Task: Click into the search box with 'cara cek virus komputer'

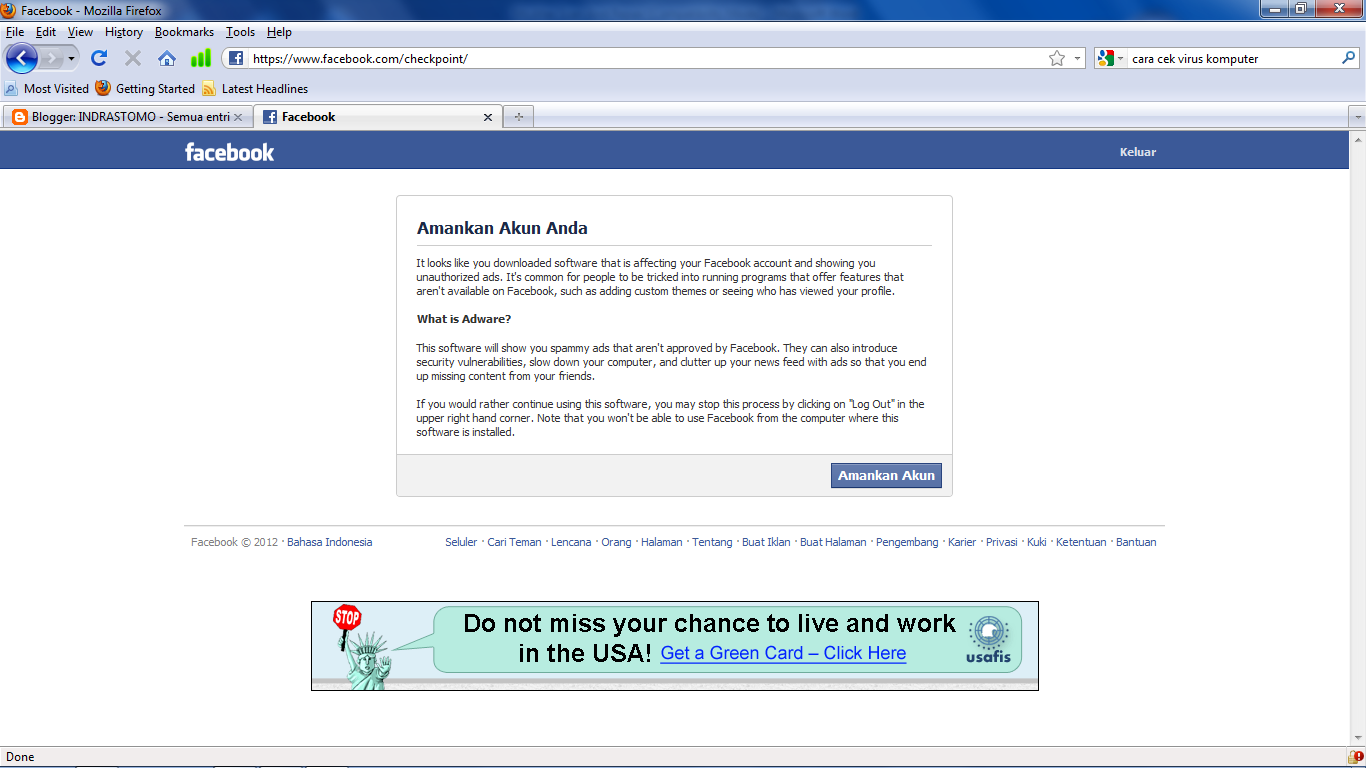Action: pyautogui.click(x=1234, y=59)
